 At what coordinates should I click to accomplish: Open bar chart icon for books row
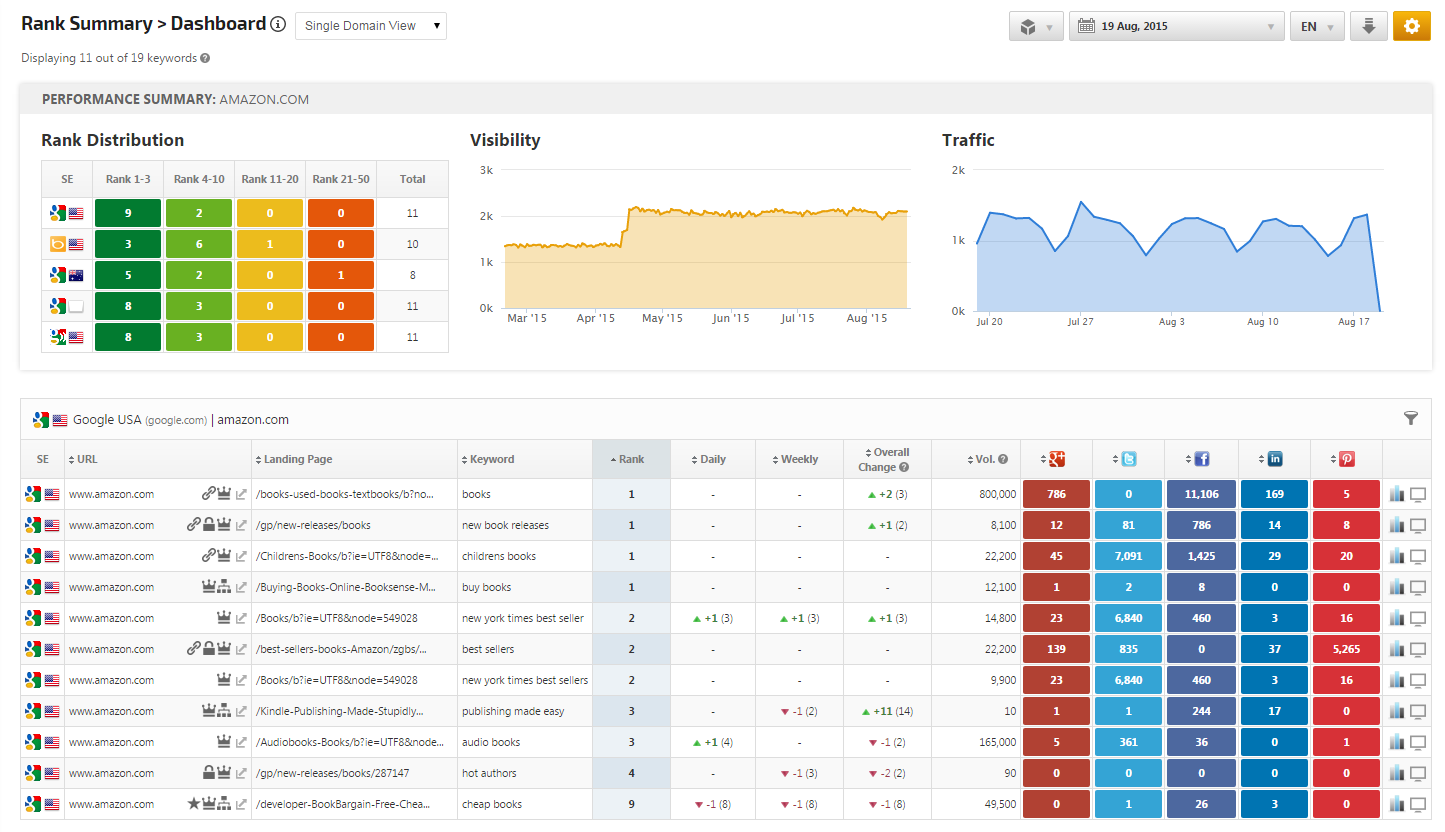coord(1397,494)
